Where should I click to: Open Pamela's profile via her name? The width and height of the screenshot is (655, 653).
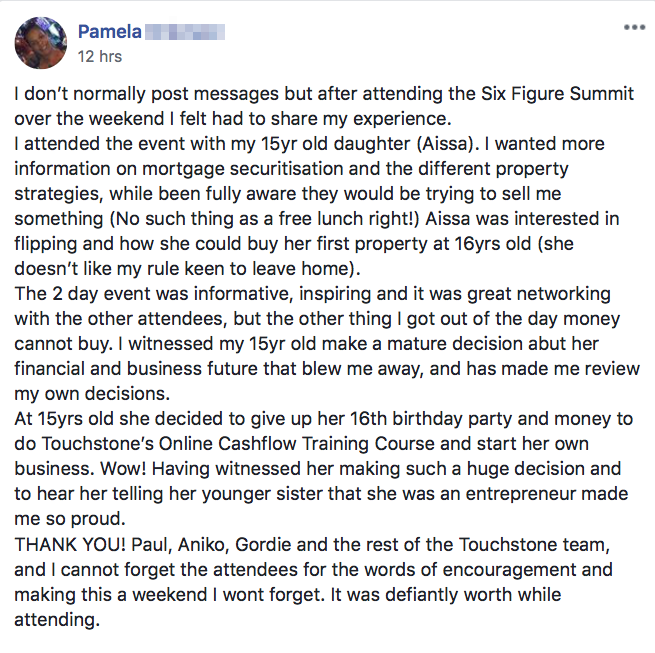point(110,32)
